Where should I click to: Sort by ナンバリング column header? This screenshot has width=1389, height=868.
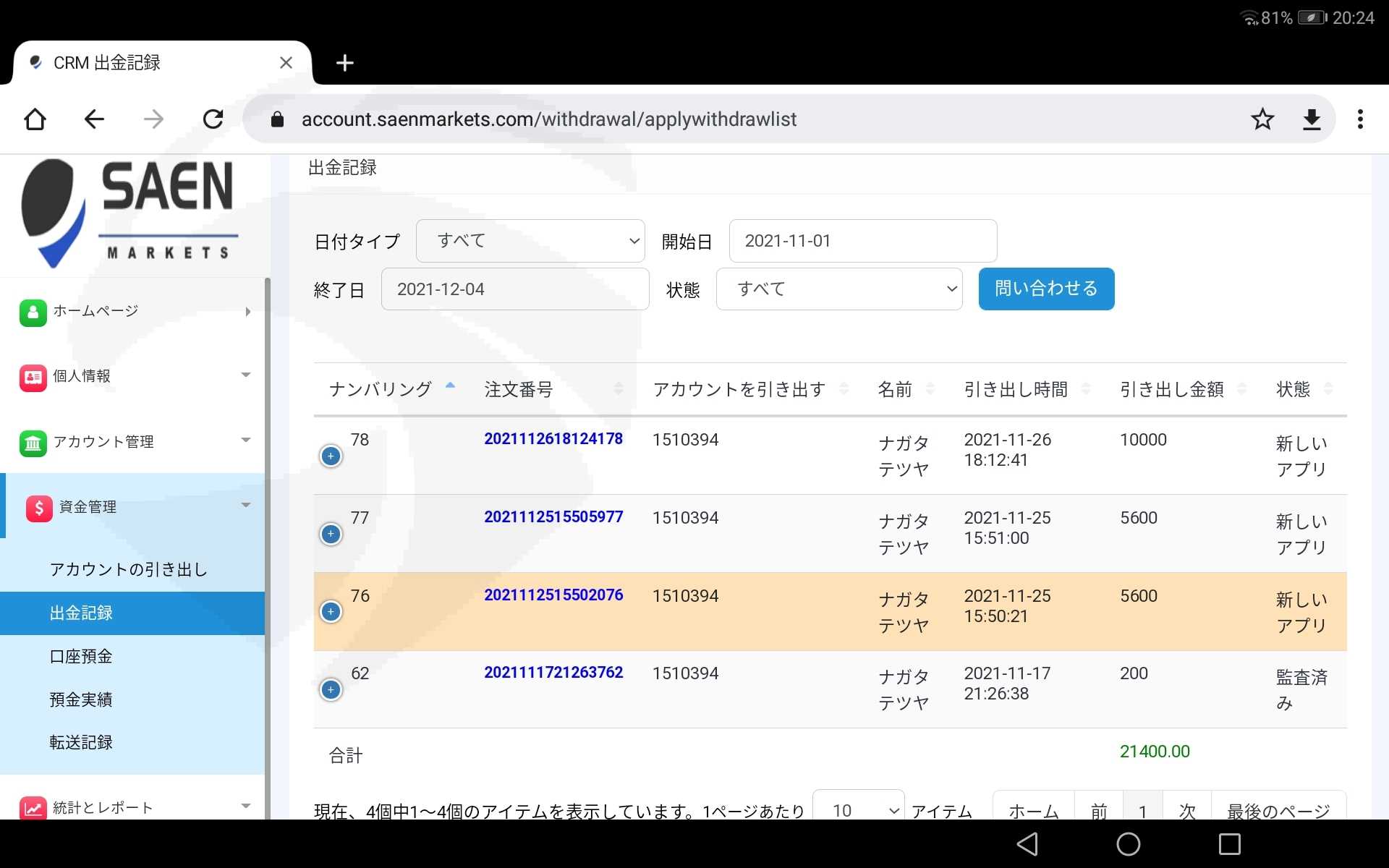coord(381,389)
